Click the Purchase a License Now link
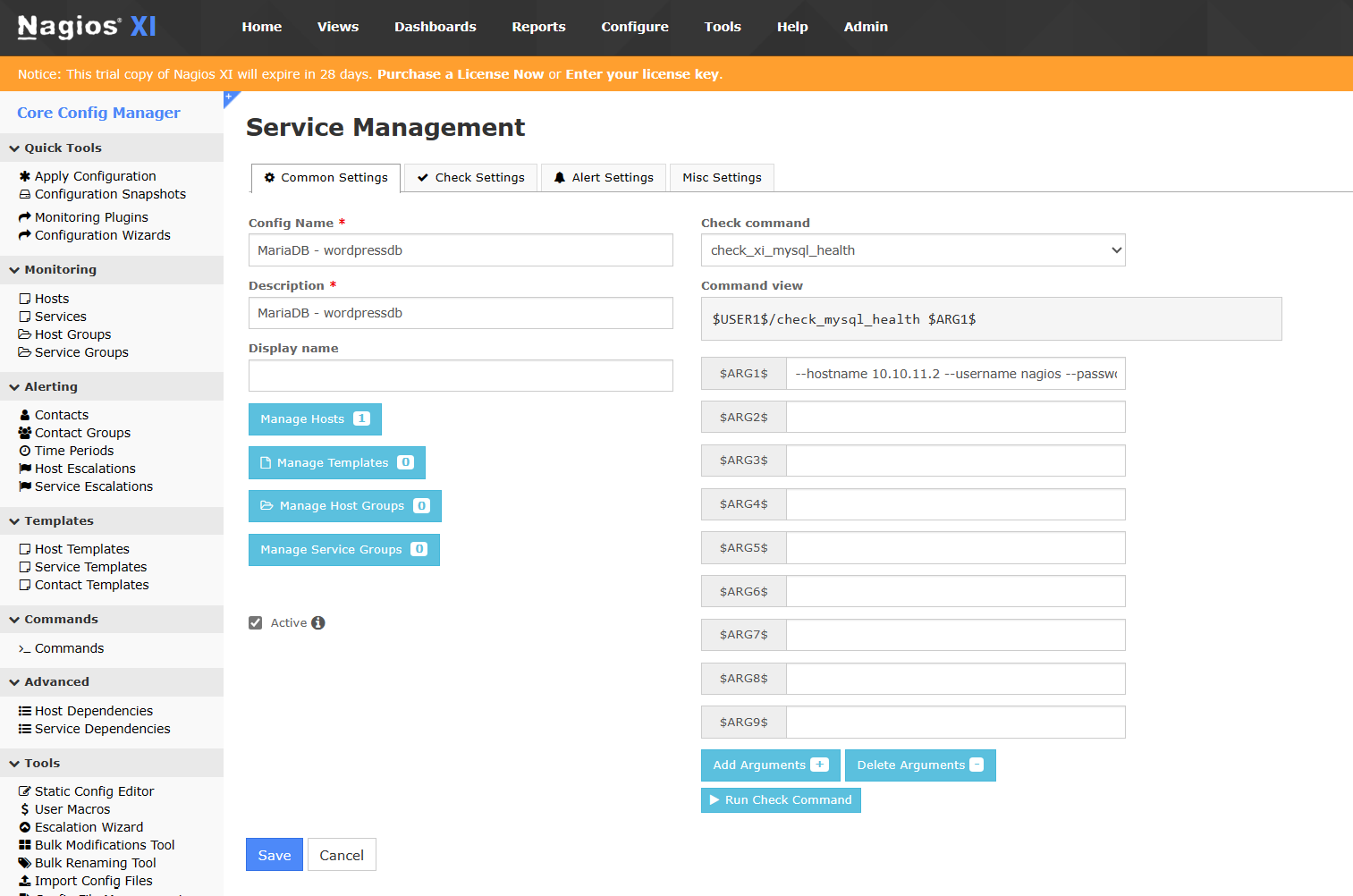 pos(460,74)
